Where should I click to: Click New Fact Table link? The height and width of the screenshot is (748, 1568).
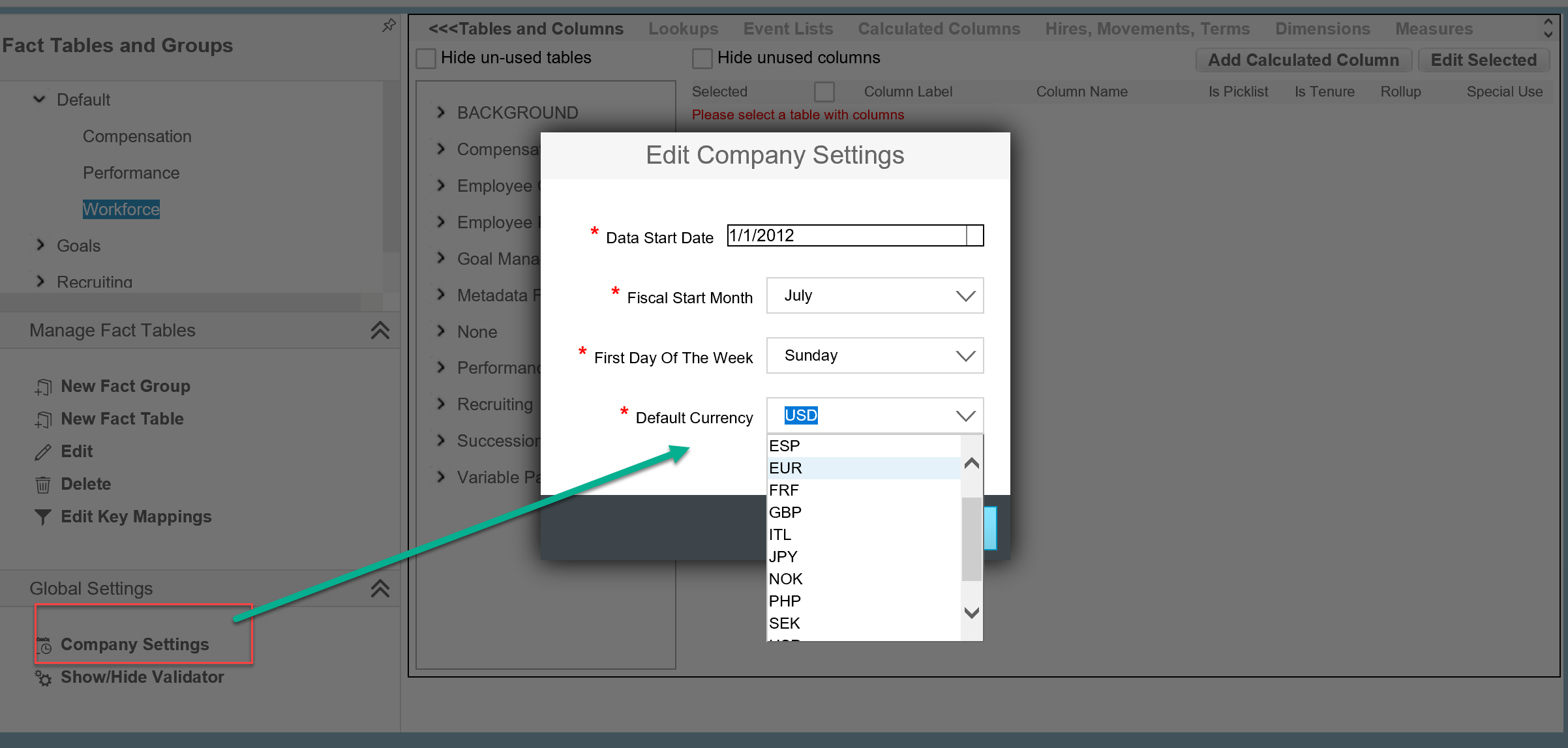pos(122,419)
